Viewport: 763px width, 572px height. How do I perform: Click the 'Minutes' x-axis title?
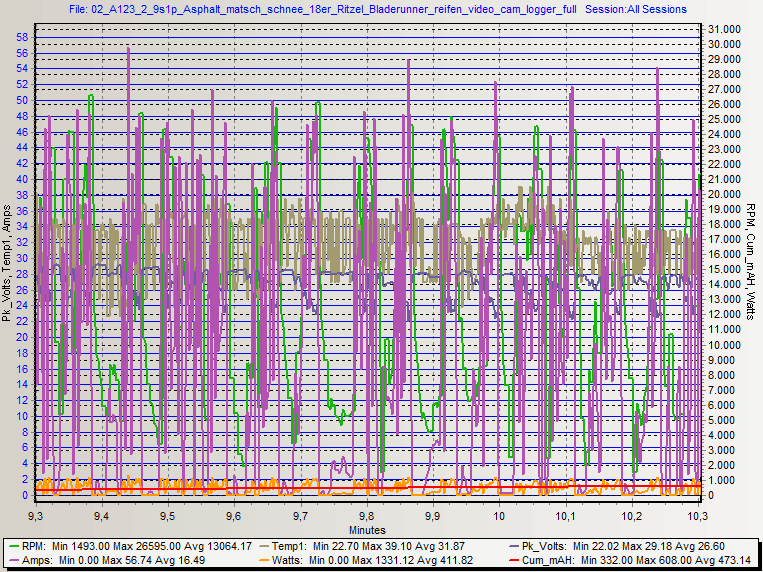[367, 529]
